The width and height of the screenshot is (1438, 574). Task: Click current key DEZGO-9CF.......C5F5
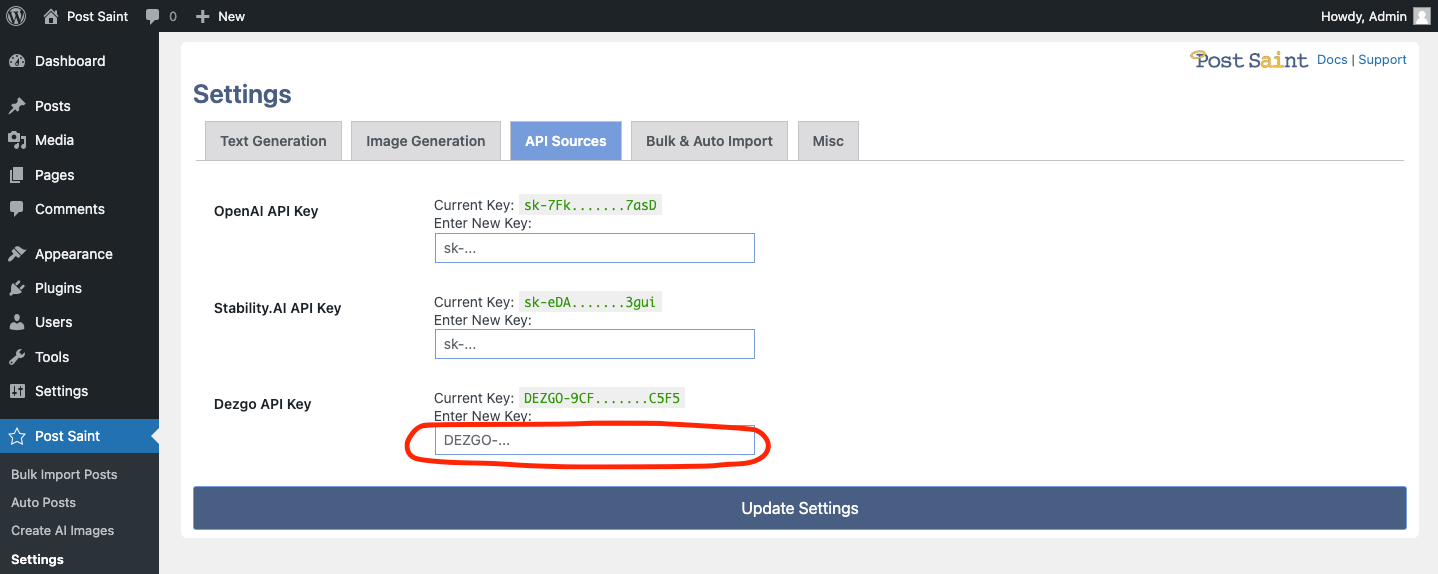602,398
